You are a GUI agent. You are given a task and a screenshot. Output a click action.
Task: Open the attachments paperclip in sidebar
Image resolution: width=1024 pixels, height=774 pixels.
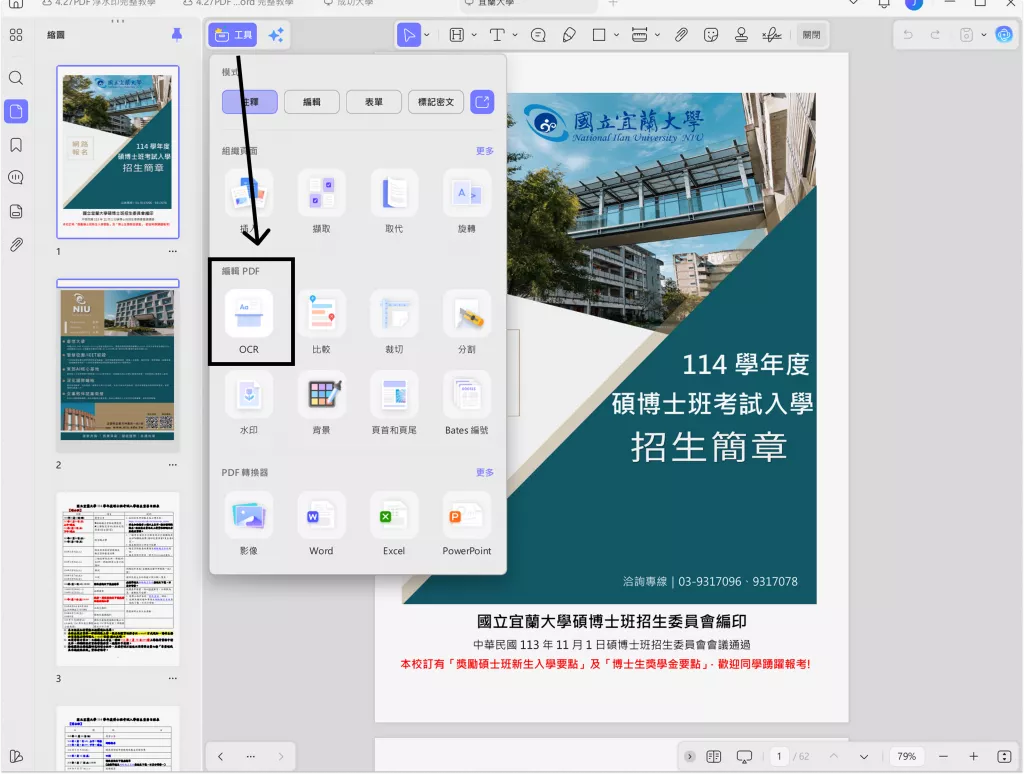[x=16, y=245]
